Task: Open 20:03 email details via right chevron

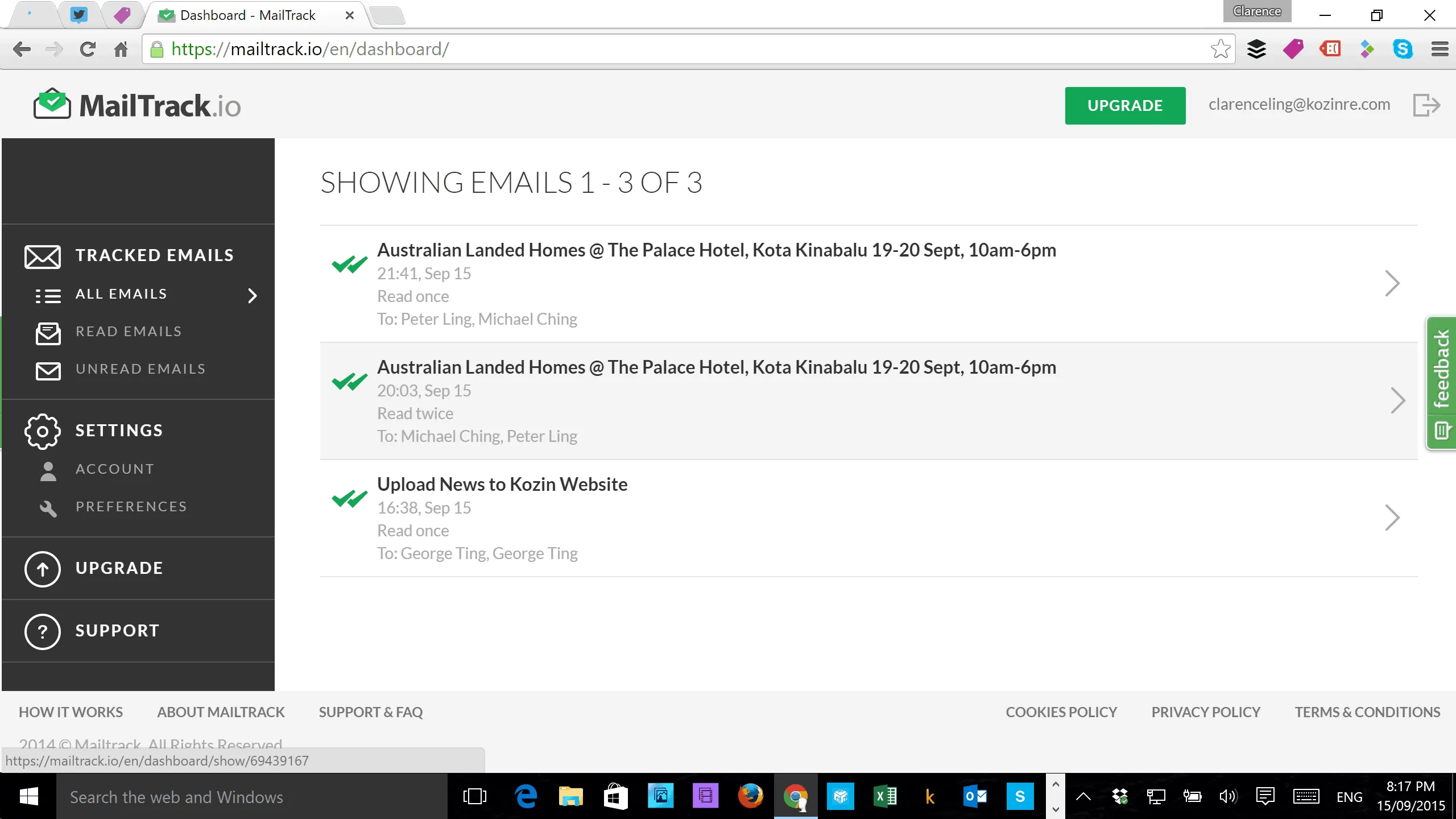Action: pyautogui.click(x=1398, y=400)
